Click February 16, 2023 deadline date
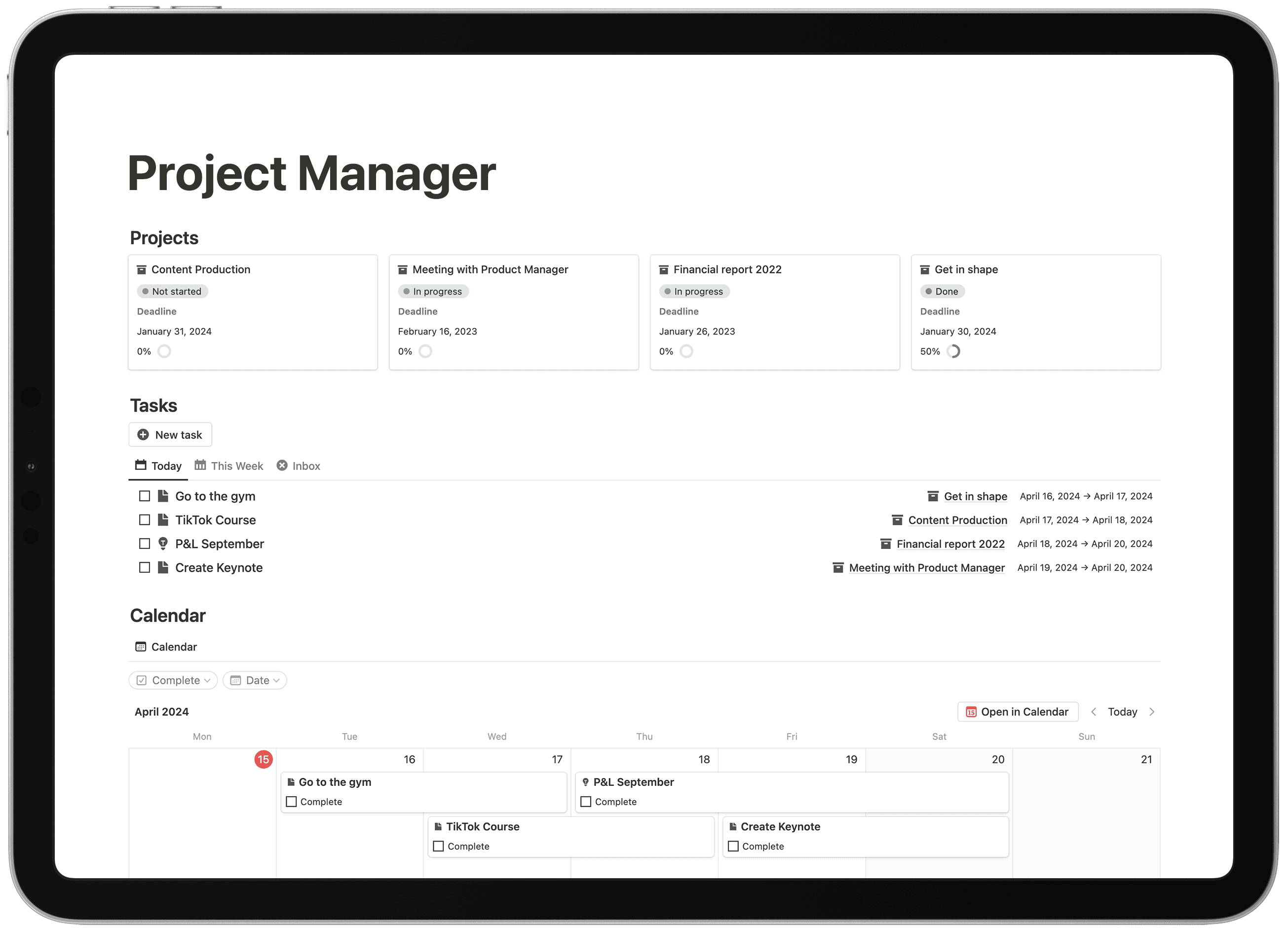The width and height of the screenshot is (1288, 933). (x=437, y=331)
